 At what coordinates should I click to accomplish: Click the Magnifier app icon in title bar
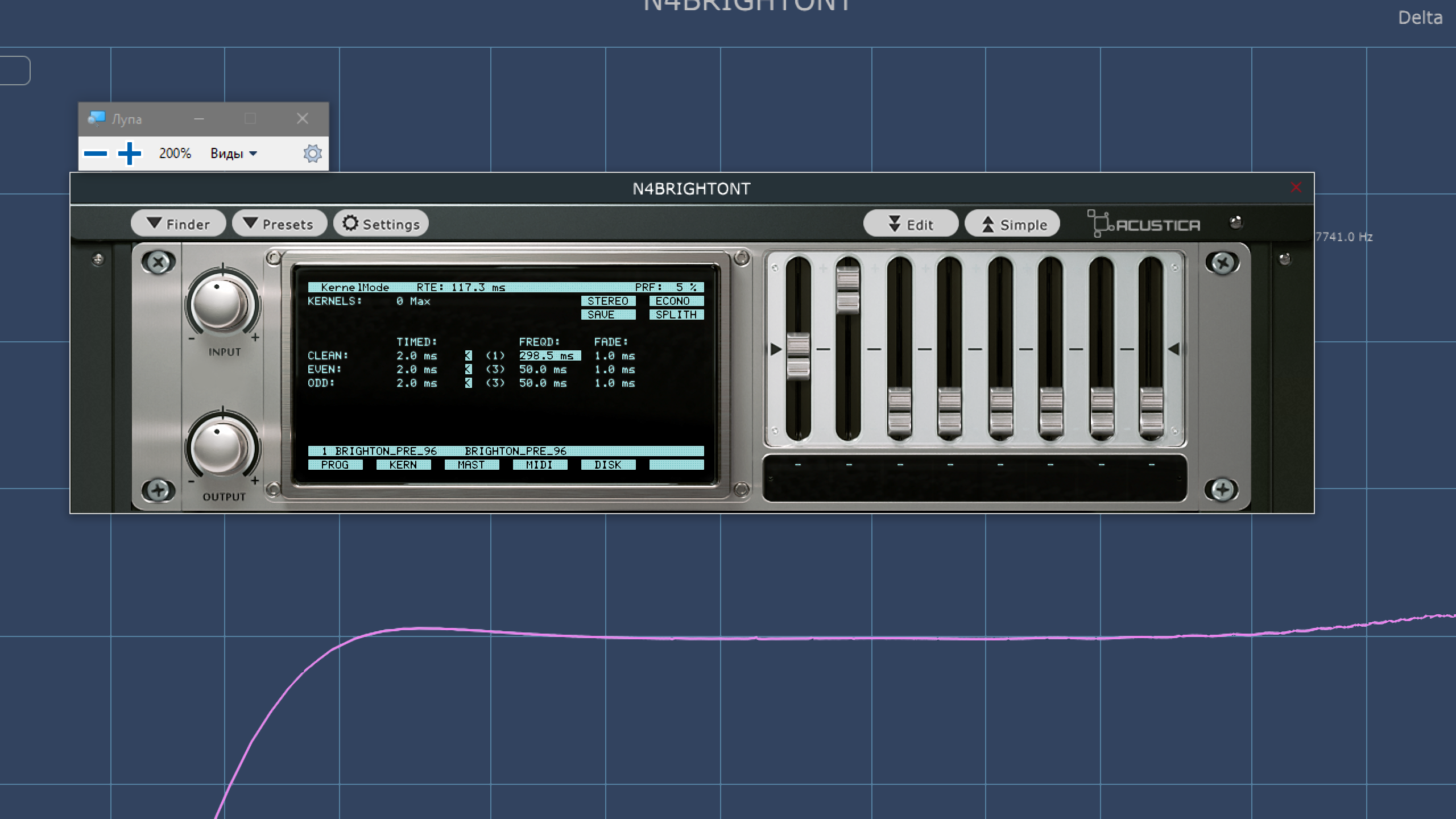tap(96, 118)
